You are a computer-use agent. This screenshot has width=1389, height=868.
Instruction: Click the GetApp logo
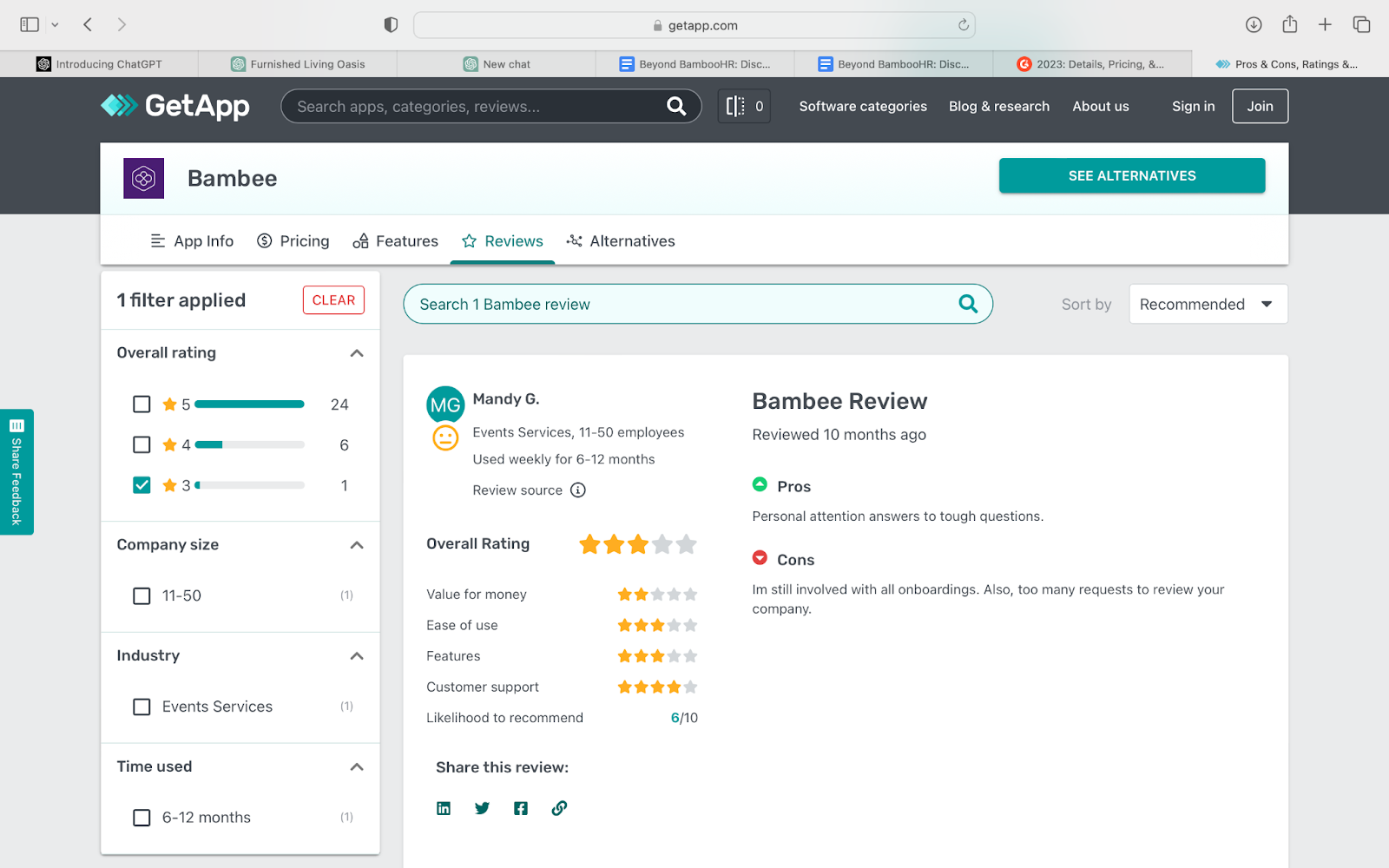tap(175, 106)
